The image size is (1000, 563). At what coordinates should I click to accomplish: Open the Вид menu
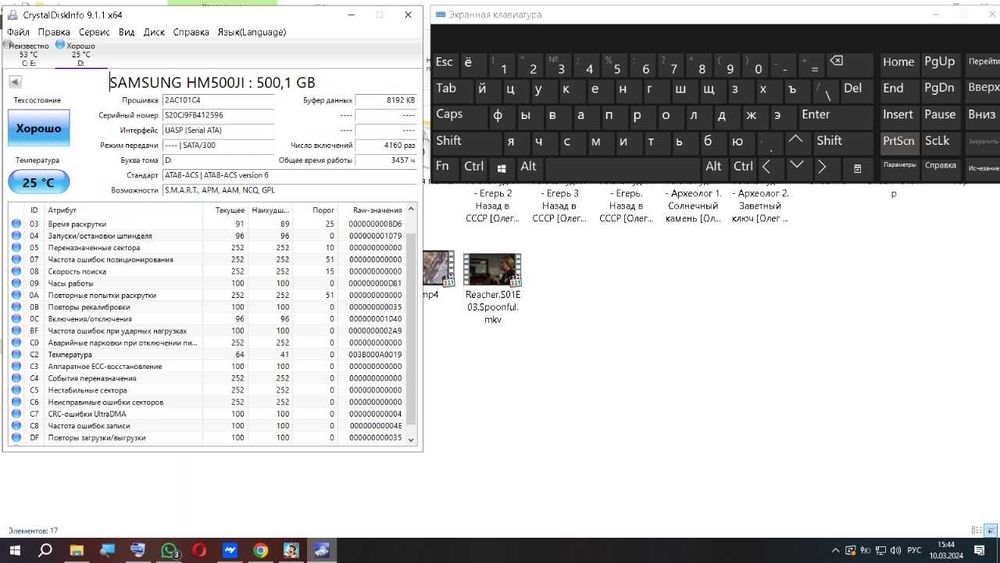(x=126, y=32)
